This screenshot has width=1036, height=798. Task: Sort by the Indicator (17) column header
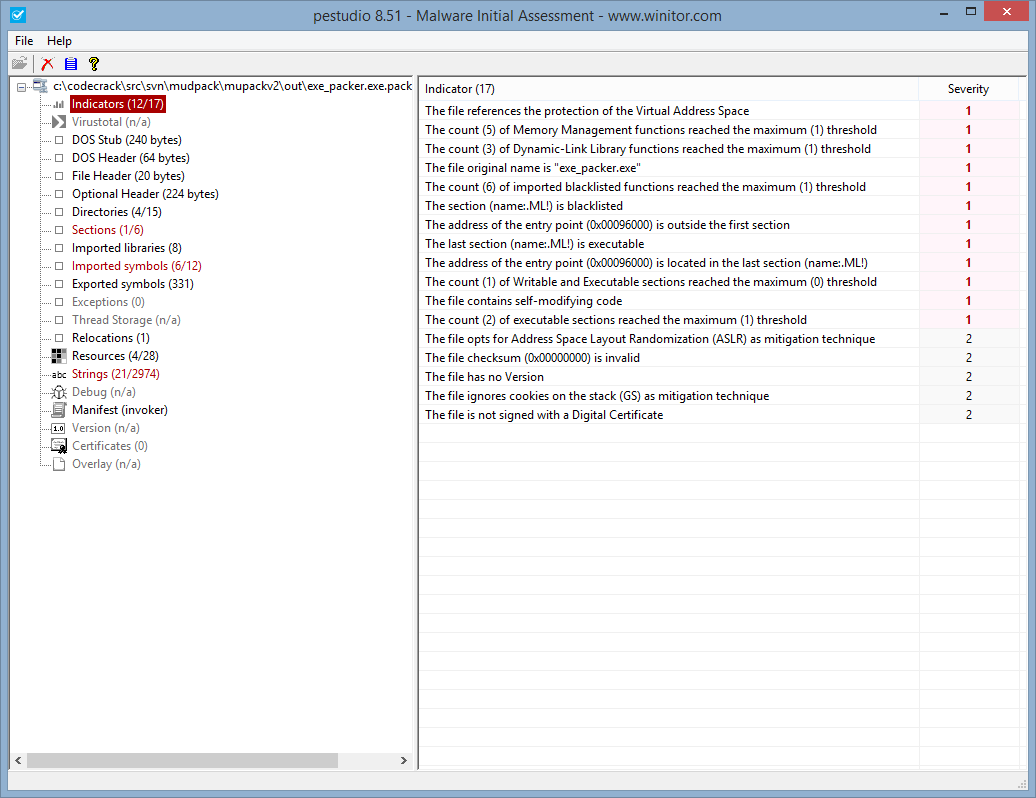click(669, 89)
